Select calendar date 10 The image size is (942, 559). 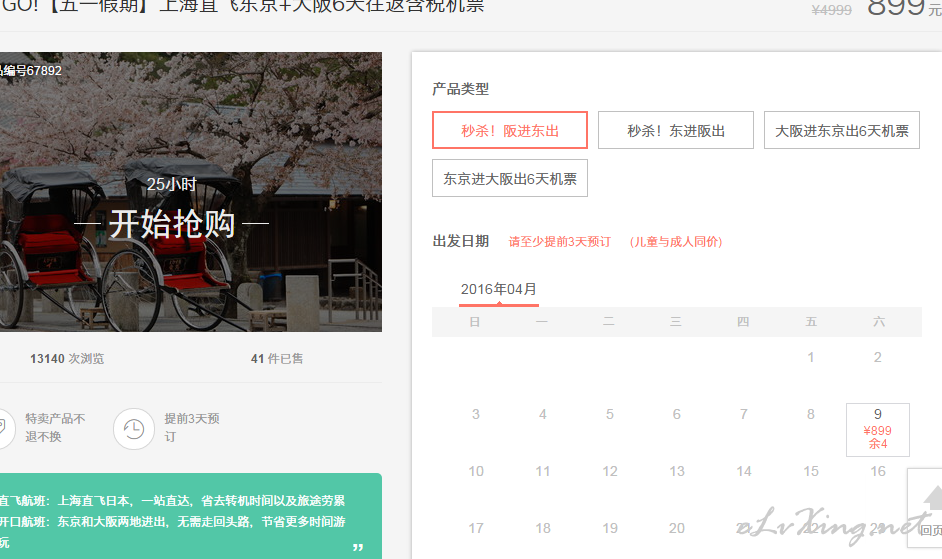point(476,471)
